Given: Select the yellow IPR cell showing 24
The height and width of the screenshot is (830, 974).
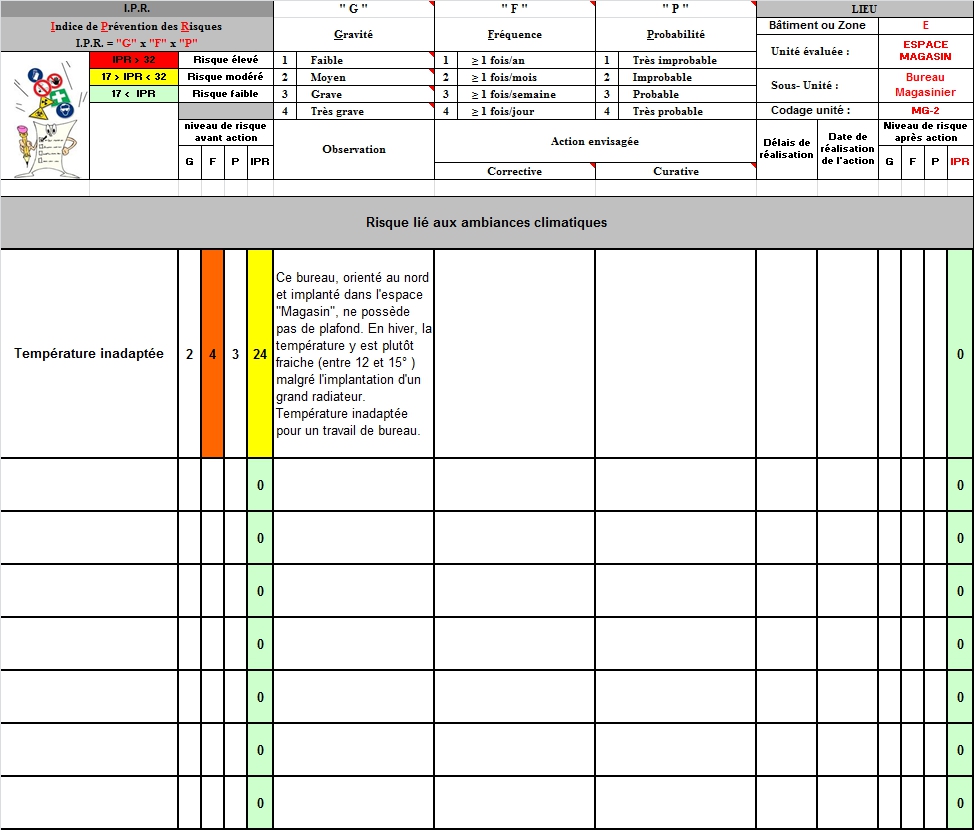Looking at the screenshot, I should pyautogui.click(x=260, y=354).
